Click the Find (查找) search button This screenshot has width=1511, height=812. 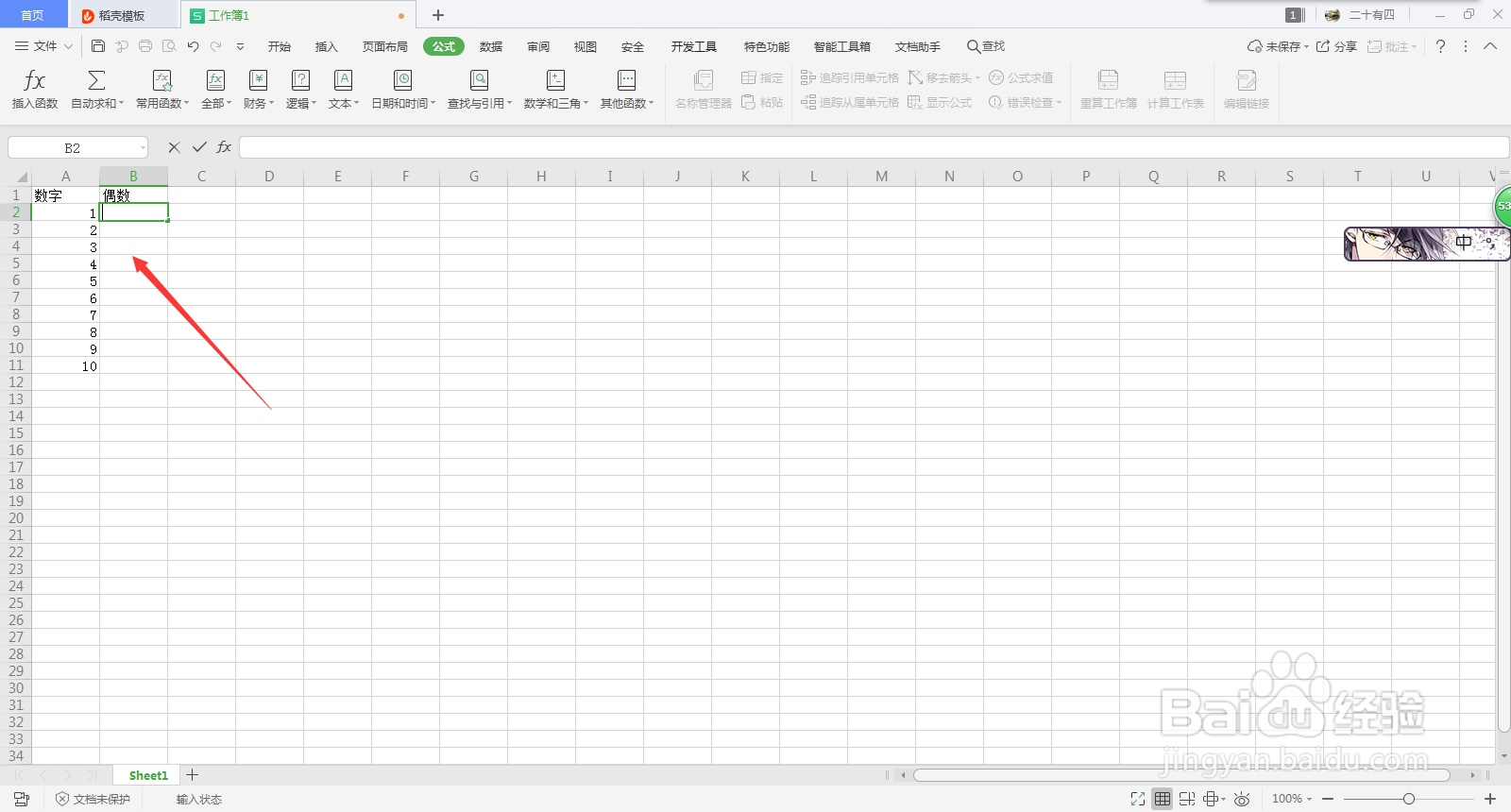click(986, 46)
